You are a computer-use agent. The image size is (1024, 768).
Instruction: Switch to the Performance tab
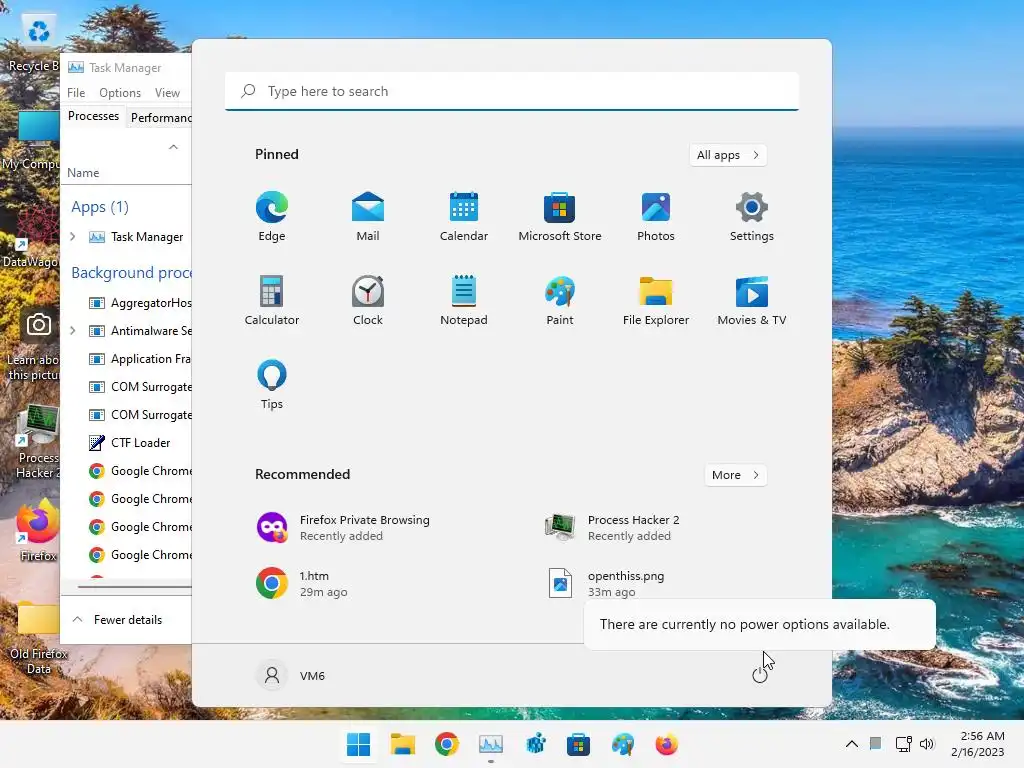(x=160, y=118)
